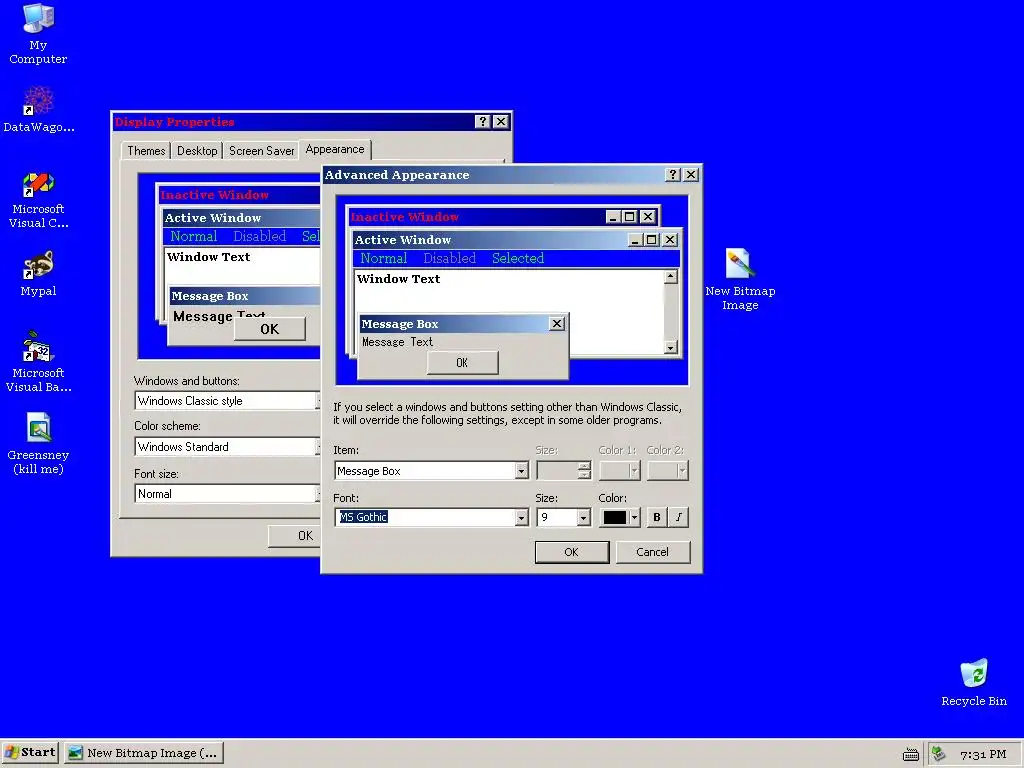Click preview Active Window maximize icon
The width and height of the screenshot is (1024, 768).
(x=652, y=240)
